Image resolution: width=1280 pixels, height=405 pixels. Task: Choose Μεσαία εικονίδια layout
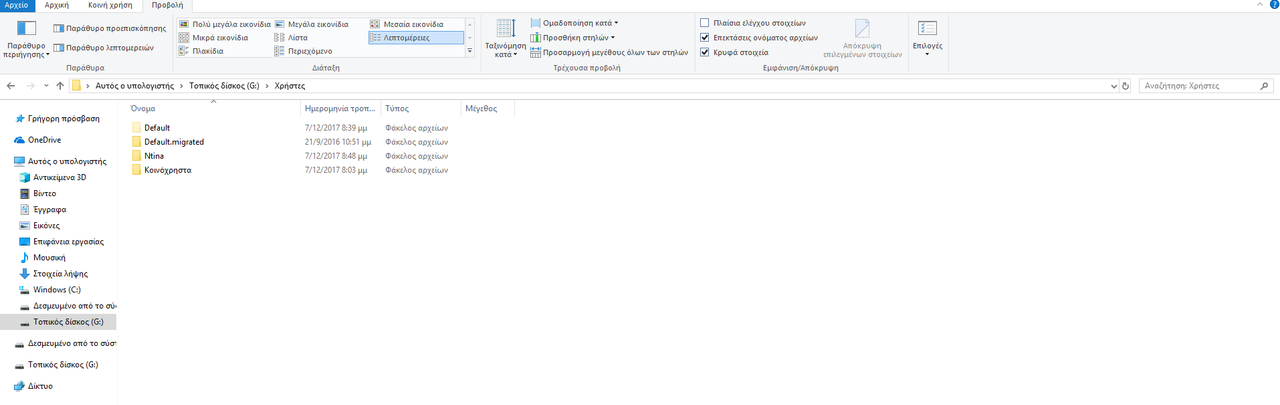click(x=408, y=22)
